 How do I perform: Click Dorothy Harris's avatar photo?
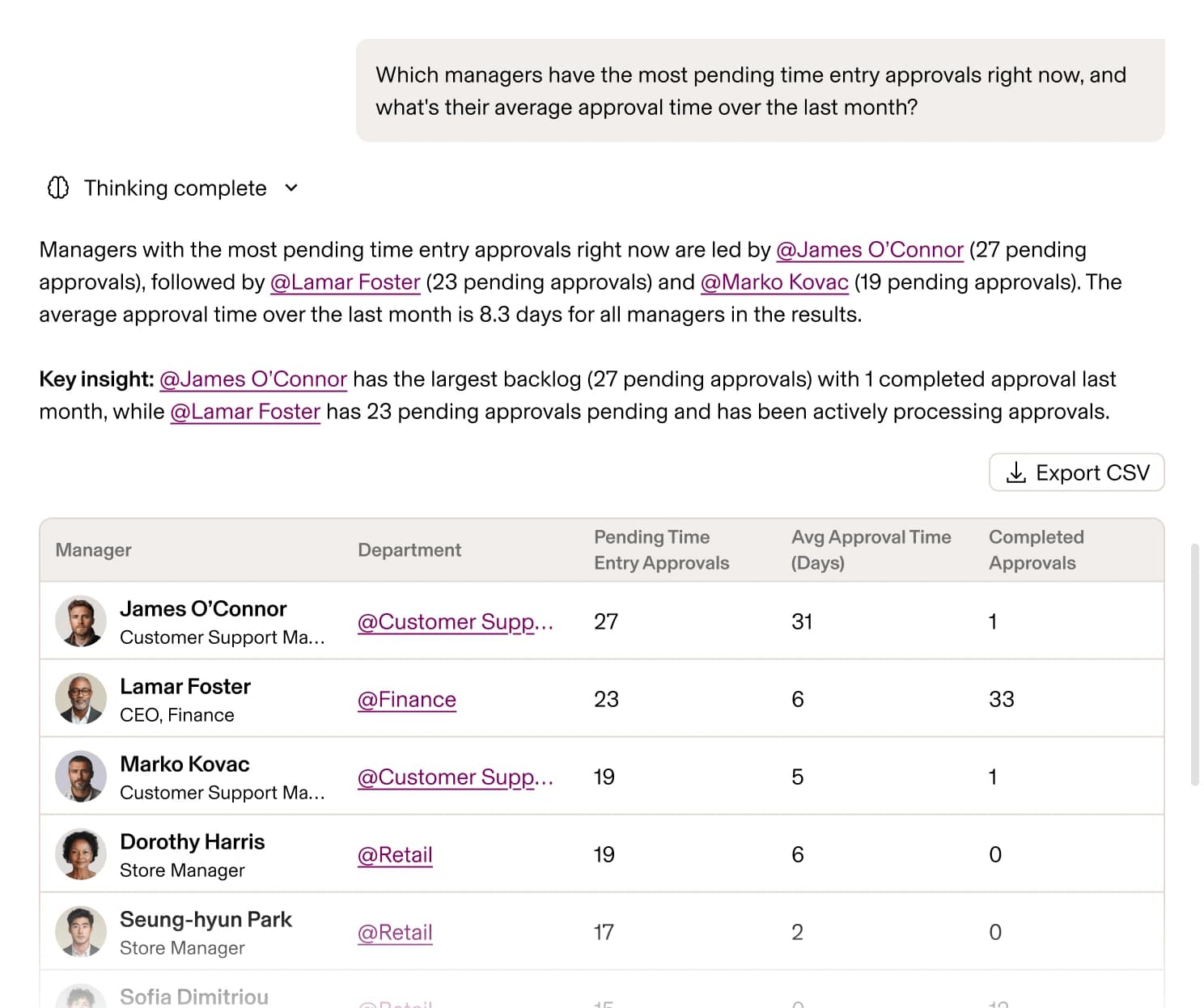[81, 854]
